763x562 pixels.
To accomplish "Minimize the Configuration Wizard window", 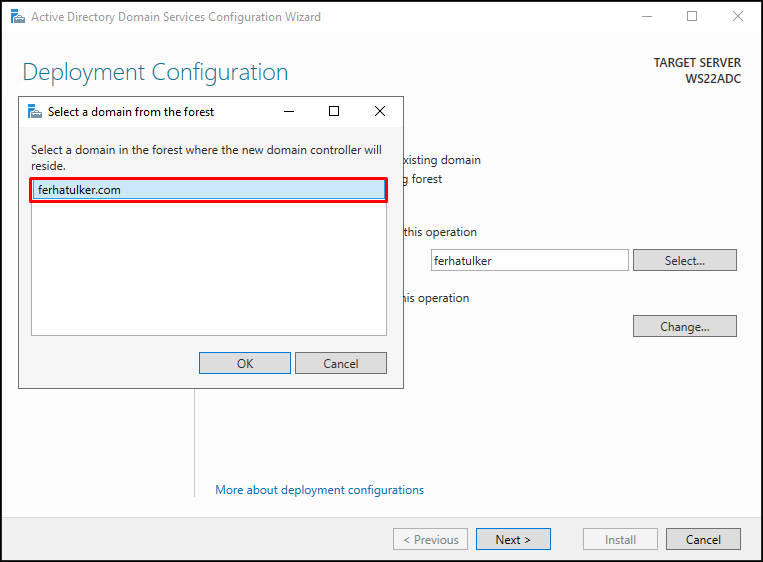I will 647,17.
